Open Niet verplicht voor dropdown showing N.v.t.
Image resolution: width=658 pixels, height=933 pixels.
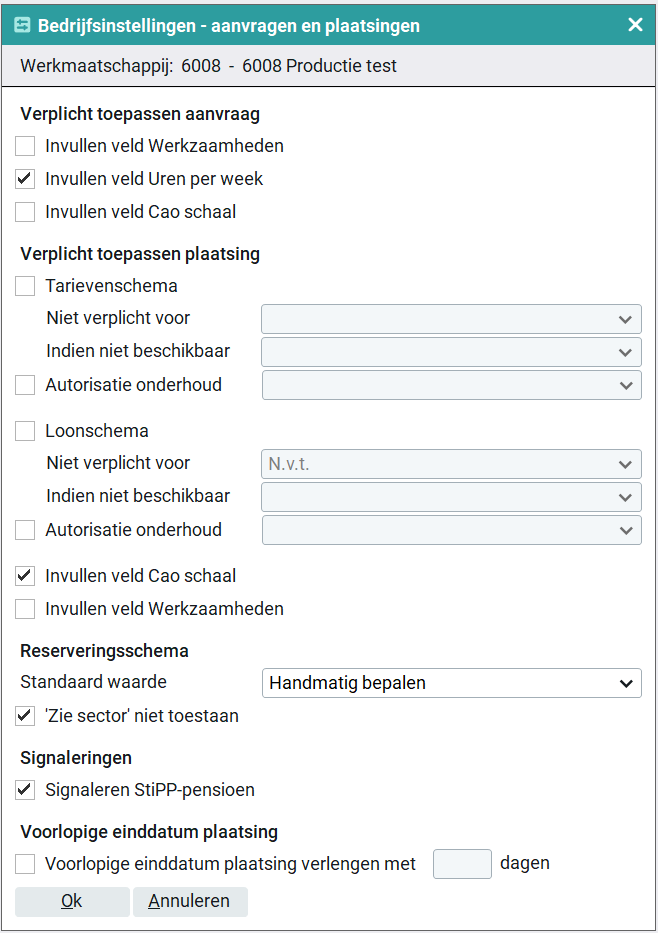click(451, 464)
